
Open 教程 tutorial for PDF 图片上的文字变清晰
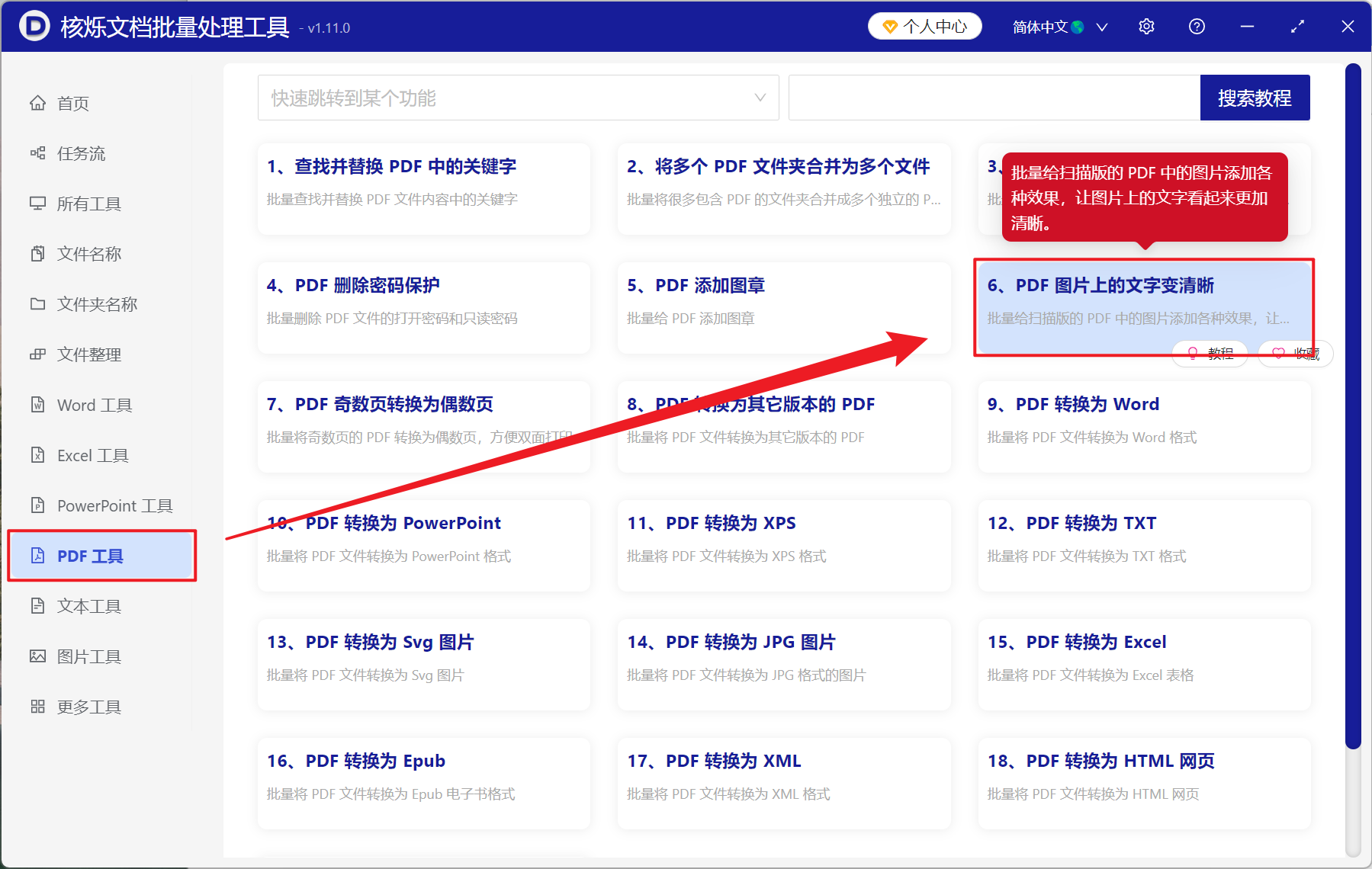(x=1210, y=353)
